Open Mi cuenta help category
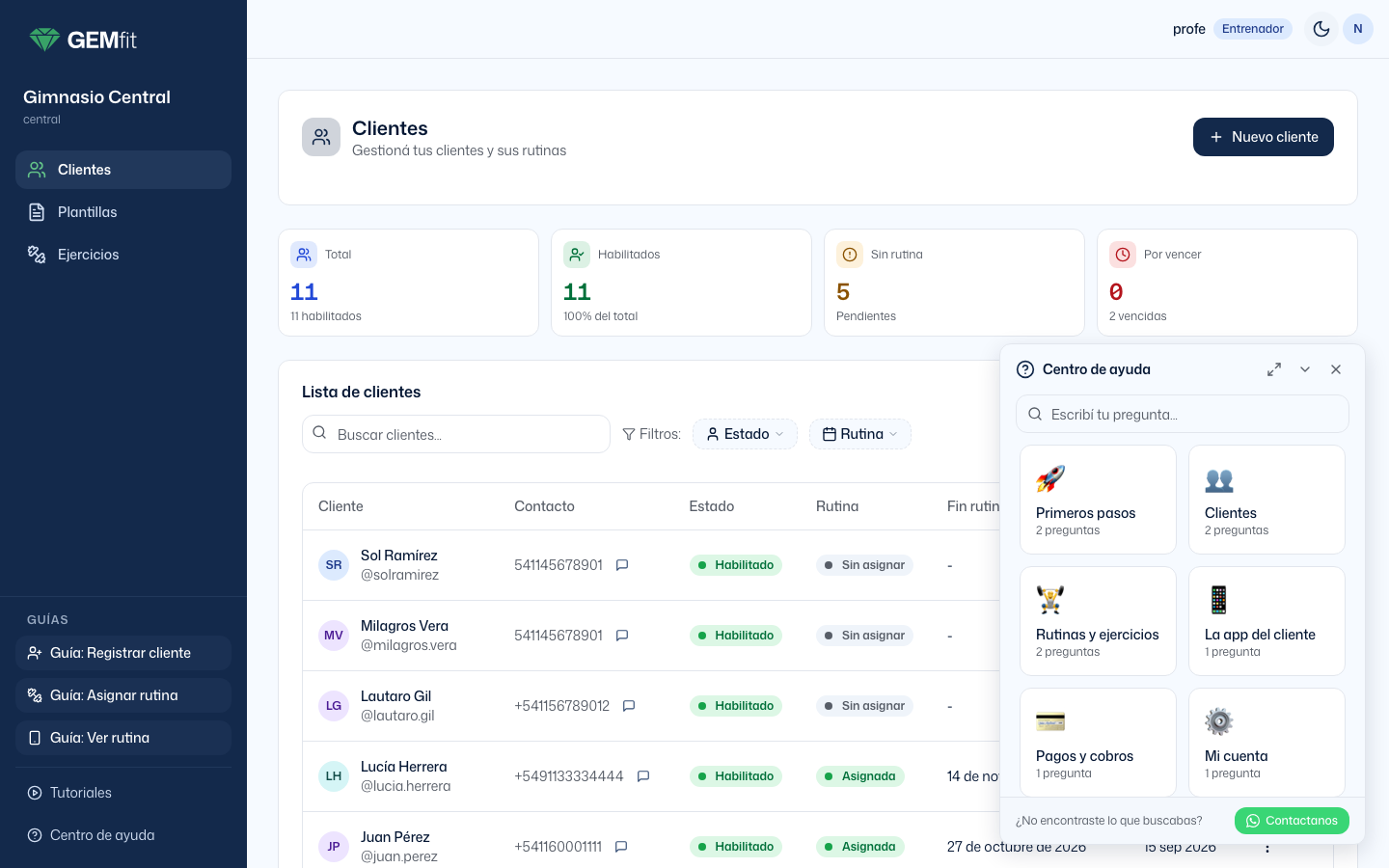The height and width of the screenshot is (868, 1389). [1266, 743]
